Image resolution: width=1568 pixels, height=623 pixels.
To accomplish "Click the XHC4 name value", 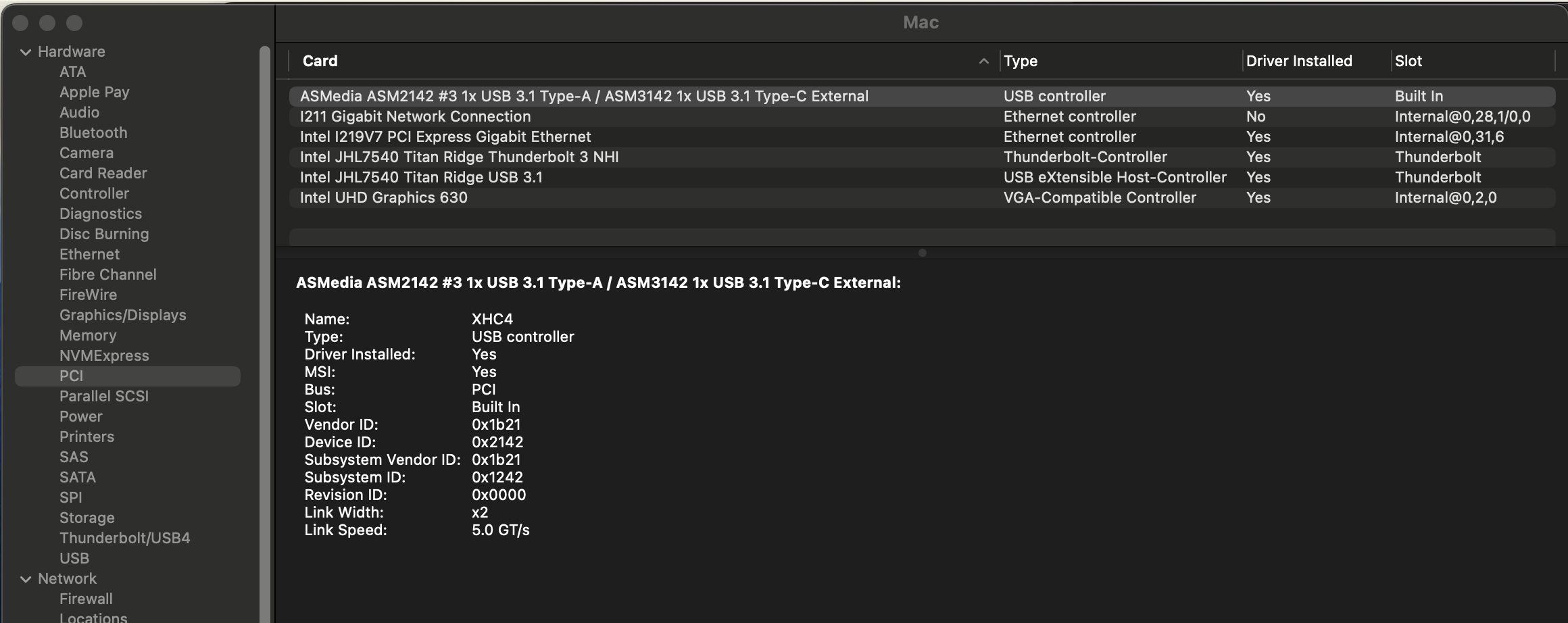I will pos(492,319).
